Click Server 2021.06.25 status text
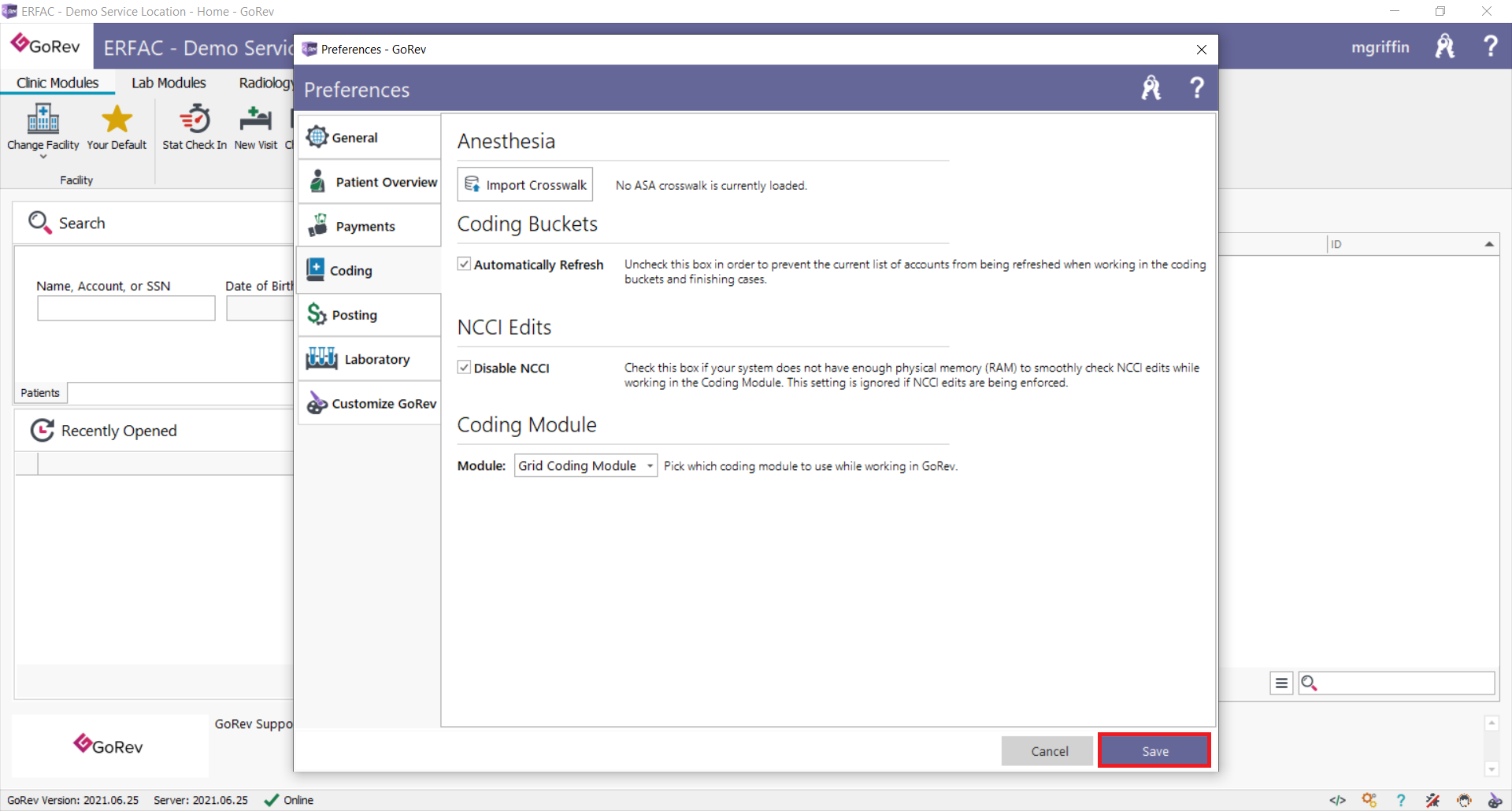The height and width of the screenshot is (811, 1512). click(201, 800)
